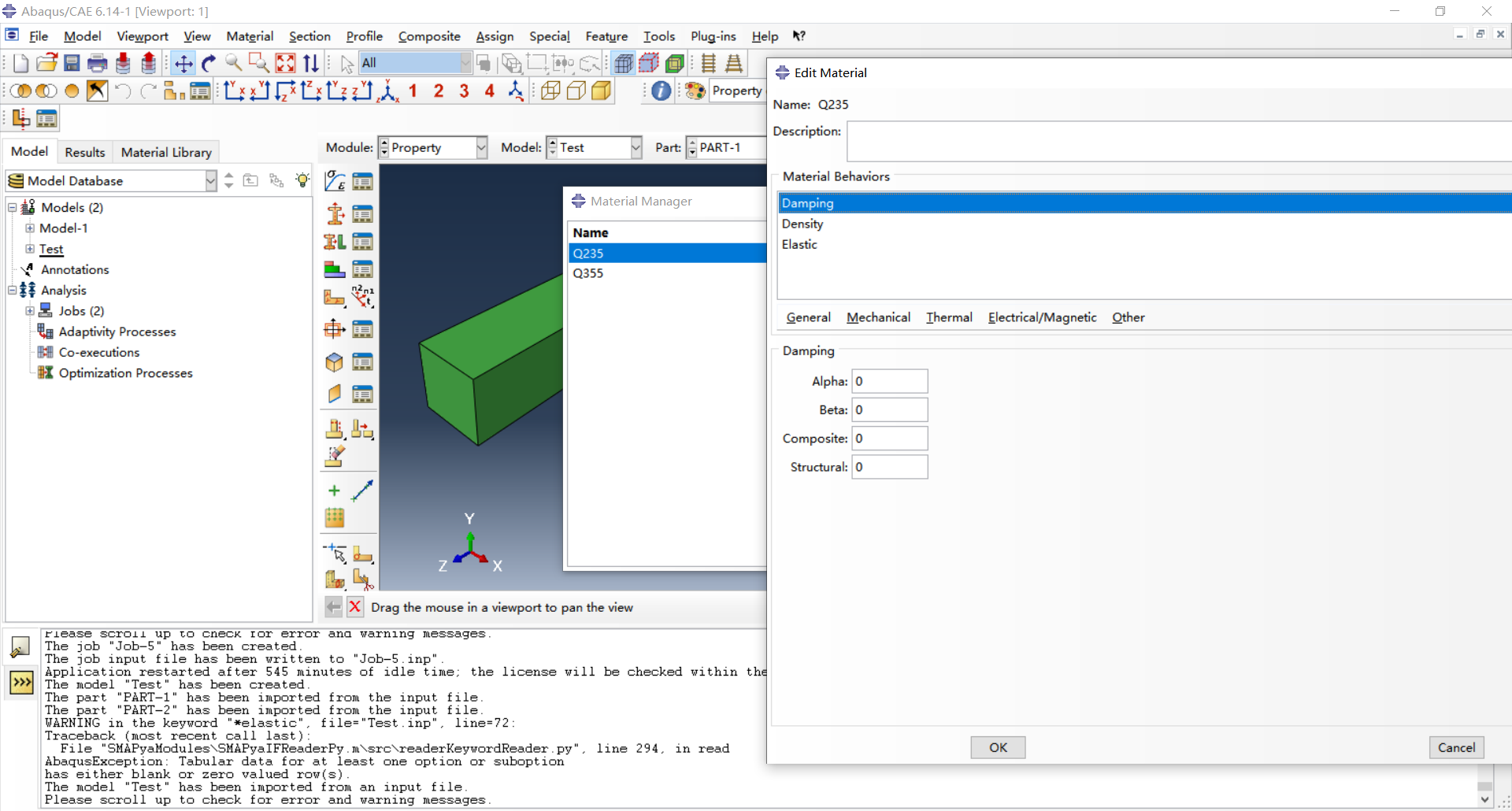Screen dimensions: 1512x811
Task: Click the Auto-Fit View icon
Action: 285,63
